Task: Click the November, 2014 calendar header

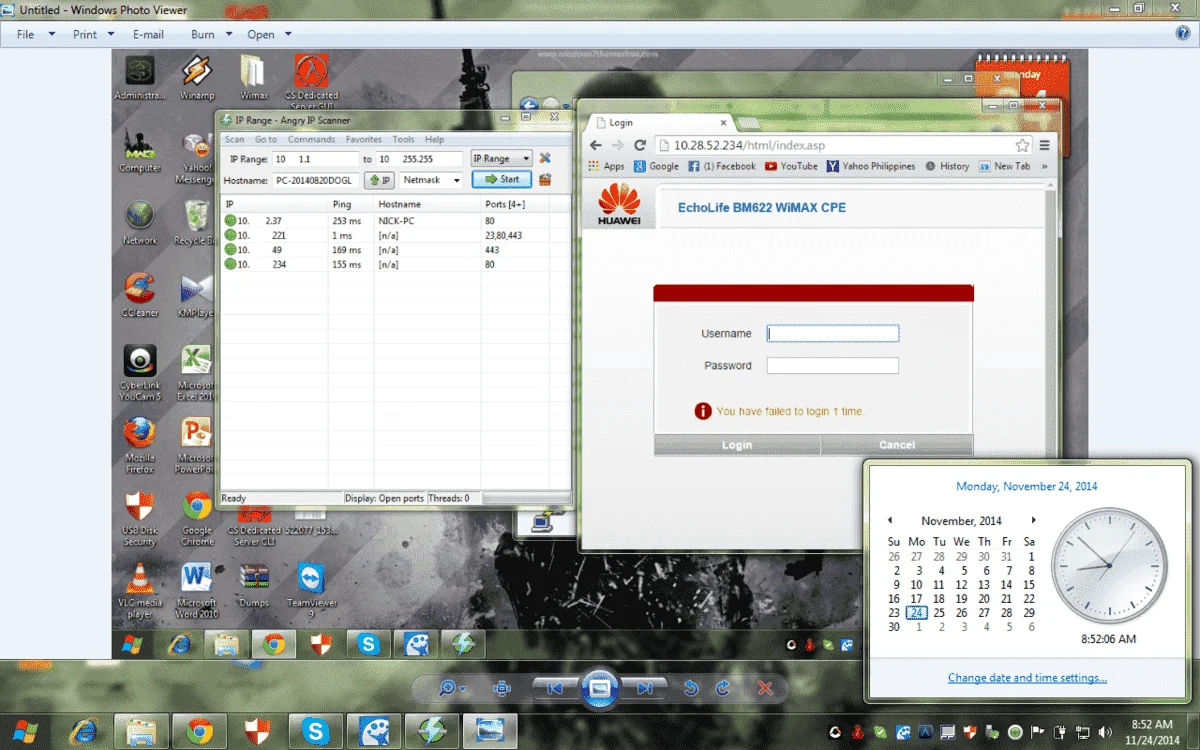Action: 961,521
